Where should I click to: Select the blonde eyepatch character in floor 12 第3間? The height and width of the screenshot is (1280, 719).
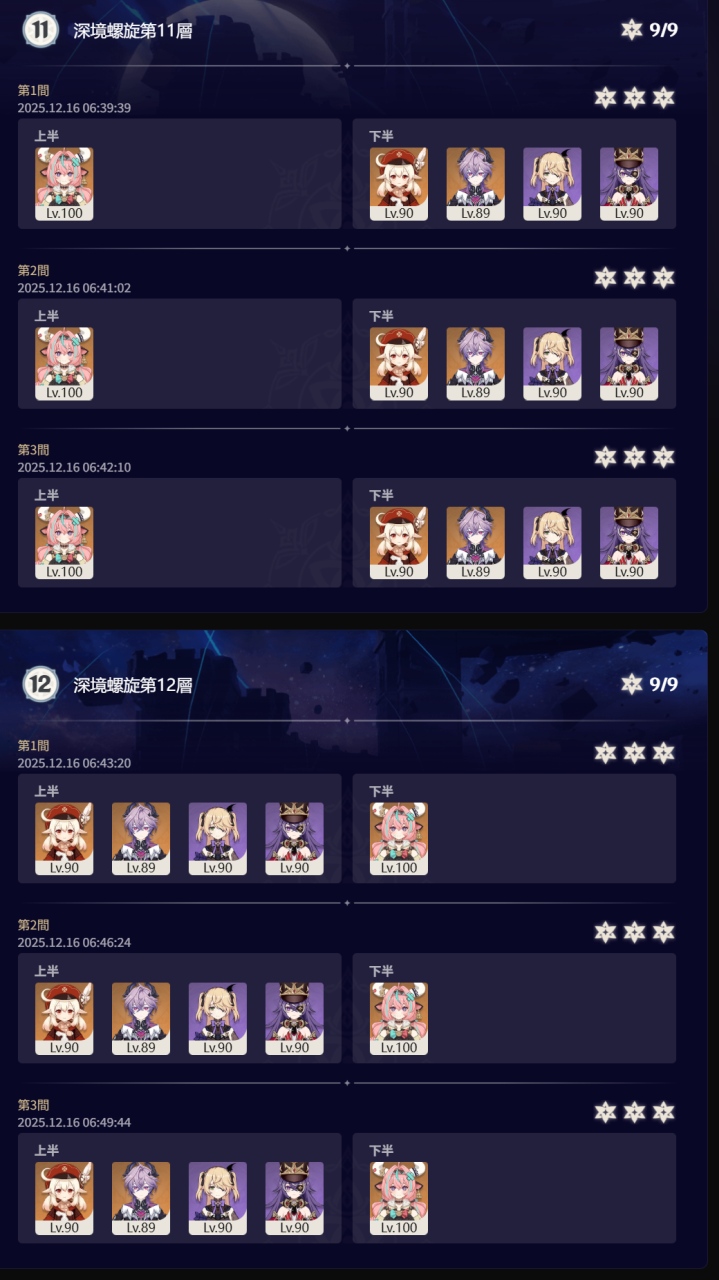tap(218, 1199)
